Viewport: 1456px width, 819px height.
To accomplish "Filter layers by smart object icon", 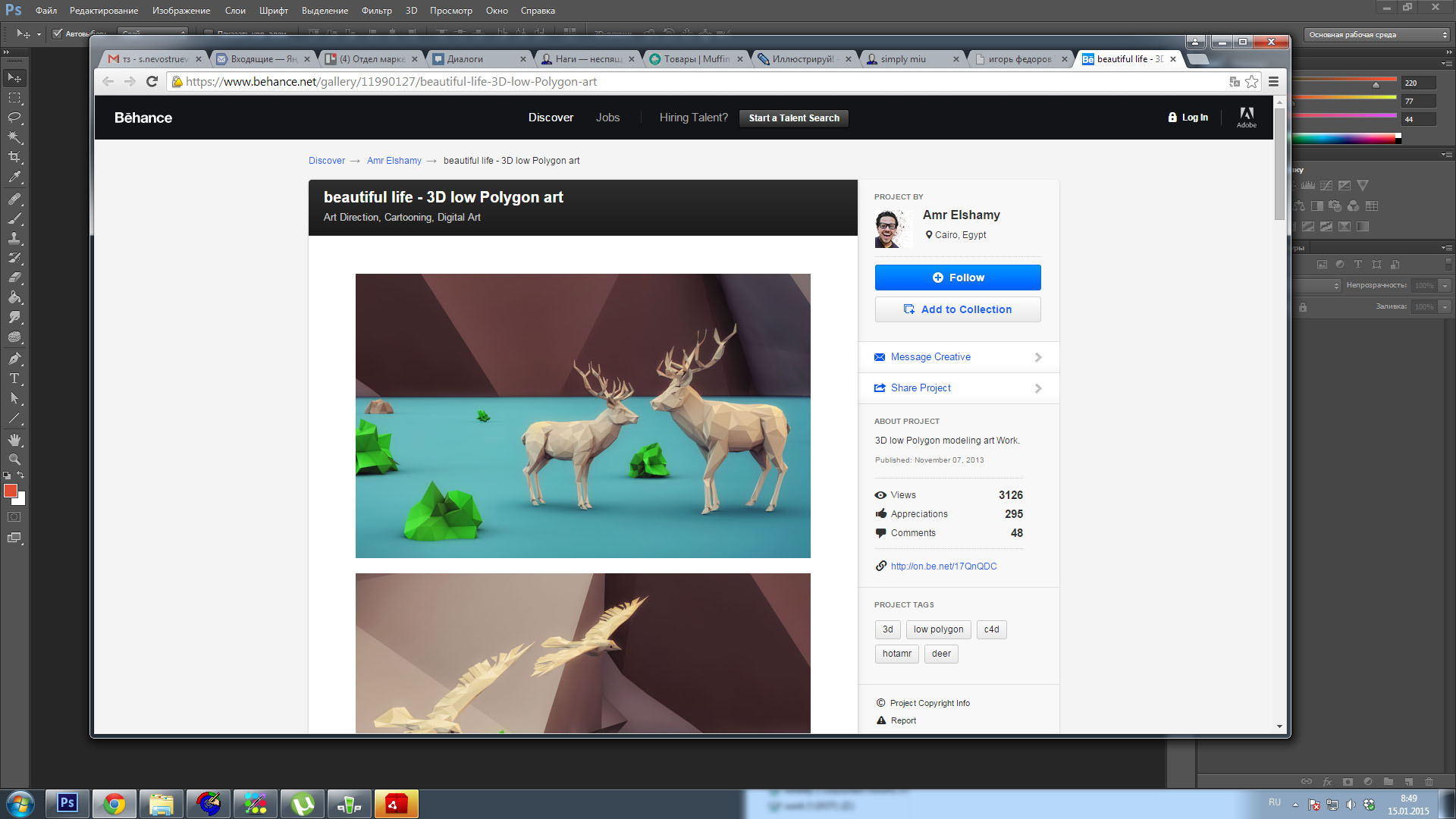I will point(1395,265).
